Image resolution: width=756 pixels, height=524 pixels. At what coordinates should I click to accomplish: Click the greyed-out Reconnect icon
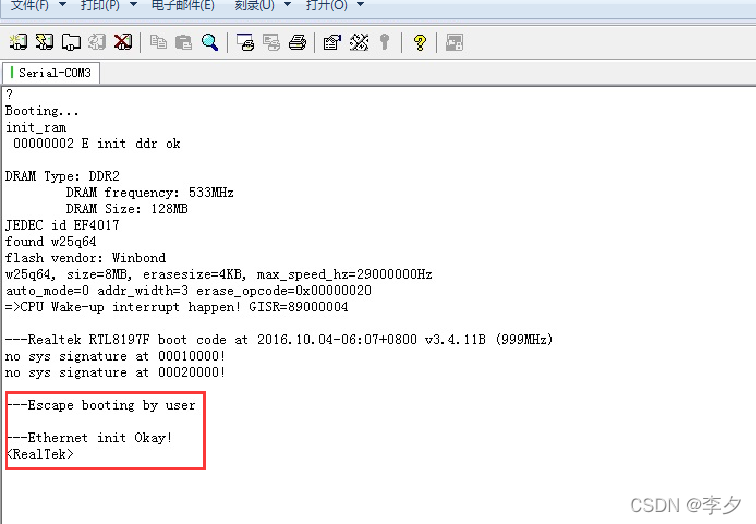[x=97, y=42]
